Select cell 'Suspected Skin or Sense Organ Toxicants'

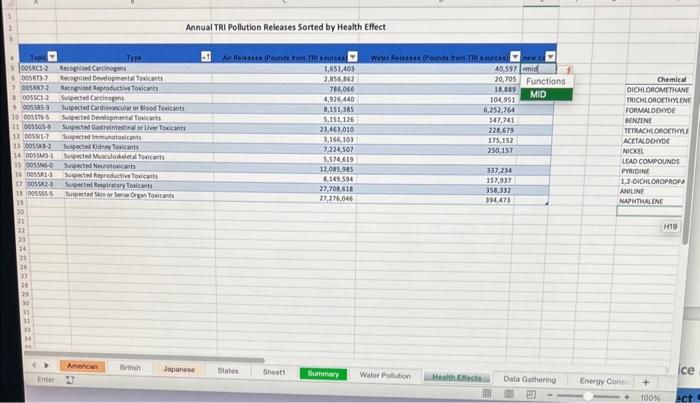click(x=120, y=195)
